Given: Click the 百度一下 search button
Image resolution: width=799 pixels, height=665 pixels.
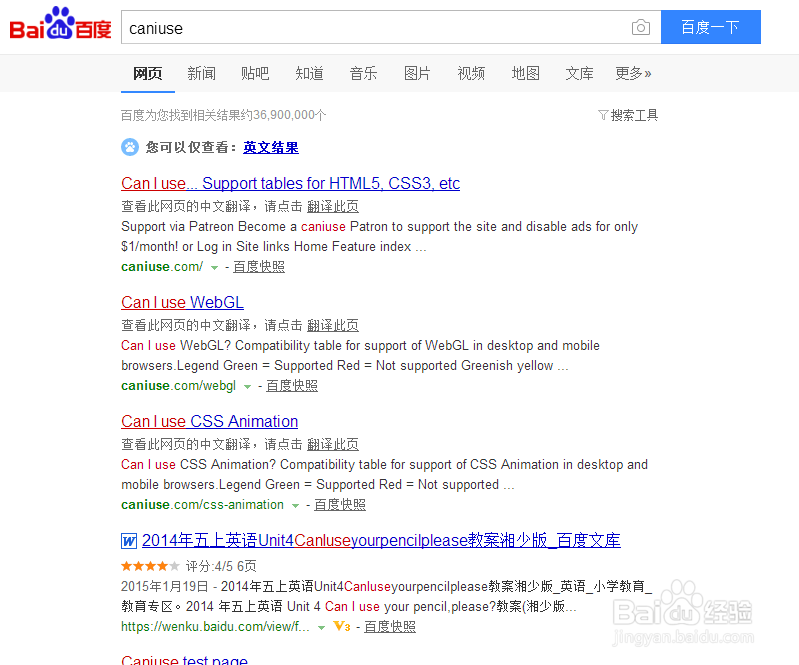Looking at the screenshot, I should (x=711, y=27).
